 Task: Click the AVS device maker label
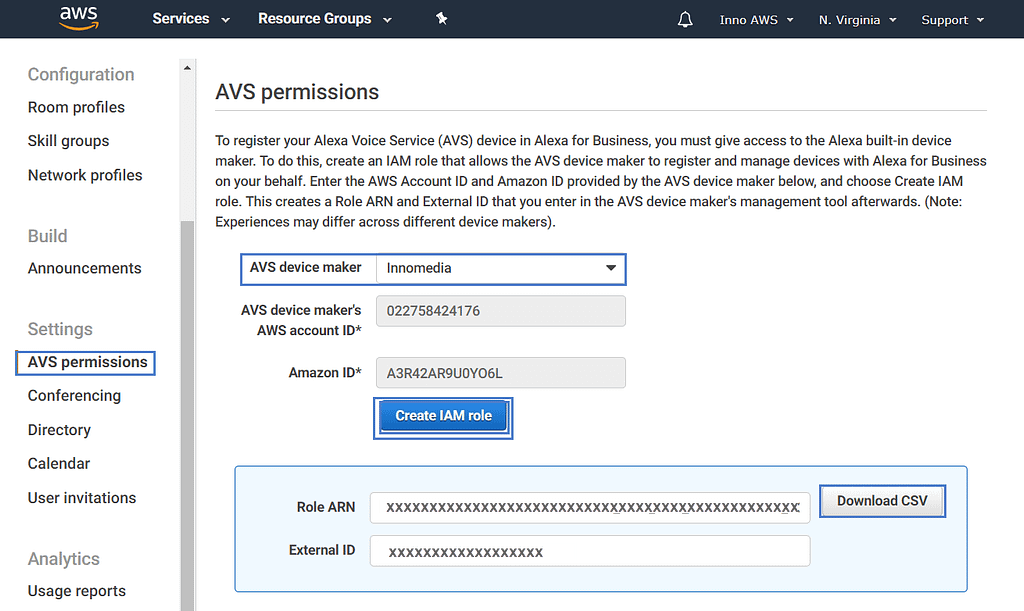306,268
